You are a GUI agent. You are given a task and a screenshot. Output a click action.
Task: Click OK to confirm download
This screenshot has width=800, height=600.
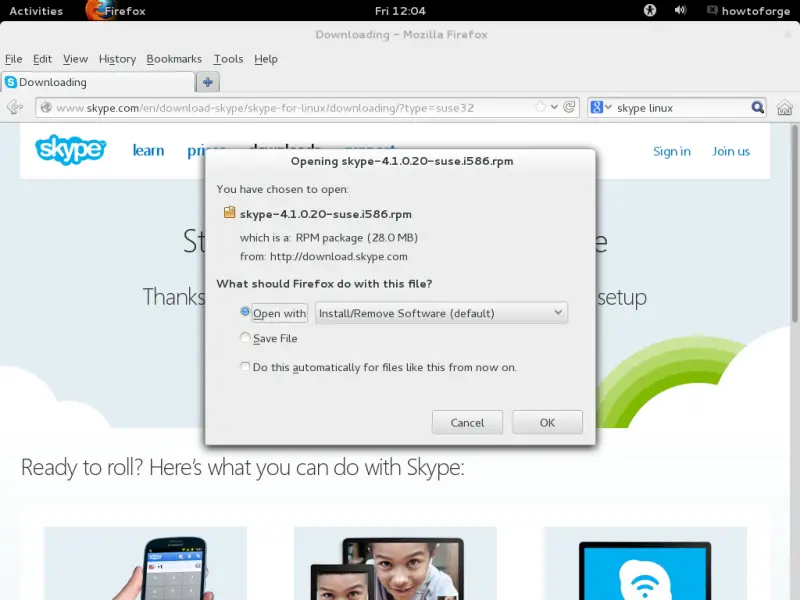[x=547, y=422]
